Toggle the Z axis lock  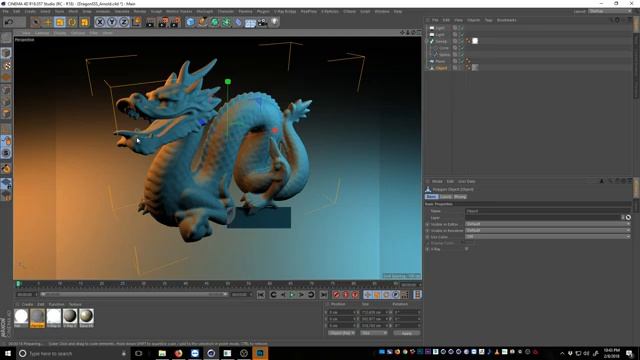tap(124, 22)
